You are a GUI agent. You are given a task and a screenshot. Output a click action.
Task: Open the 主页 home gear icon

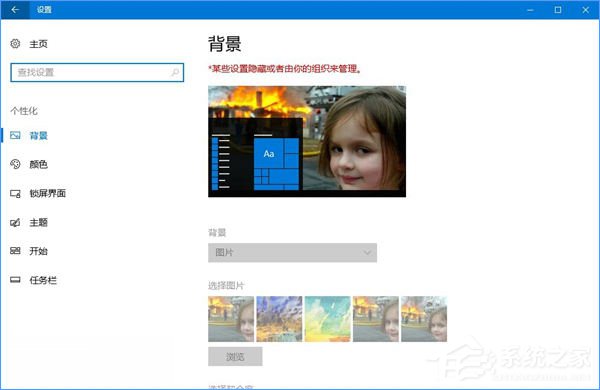pyautogui.click(x=15, y=44)
